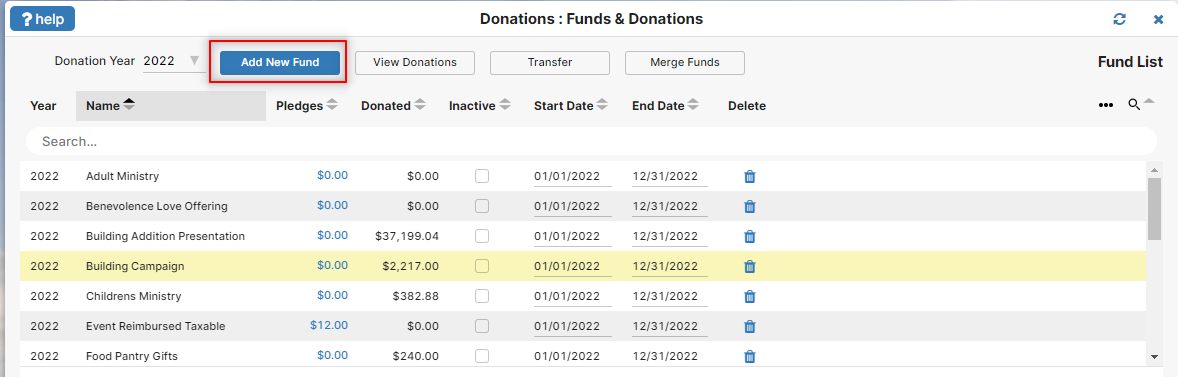Toggle the magnifier search icon in header
The width and height of the screenshot is (1178, 377).
[x=1134, y=105]
